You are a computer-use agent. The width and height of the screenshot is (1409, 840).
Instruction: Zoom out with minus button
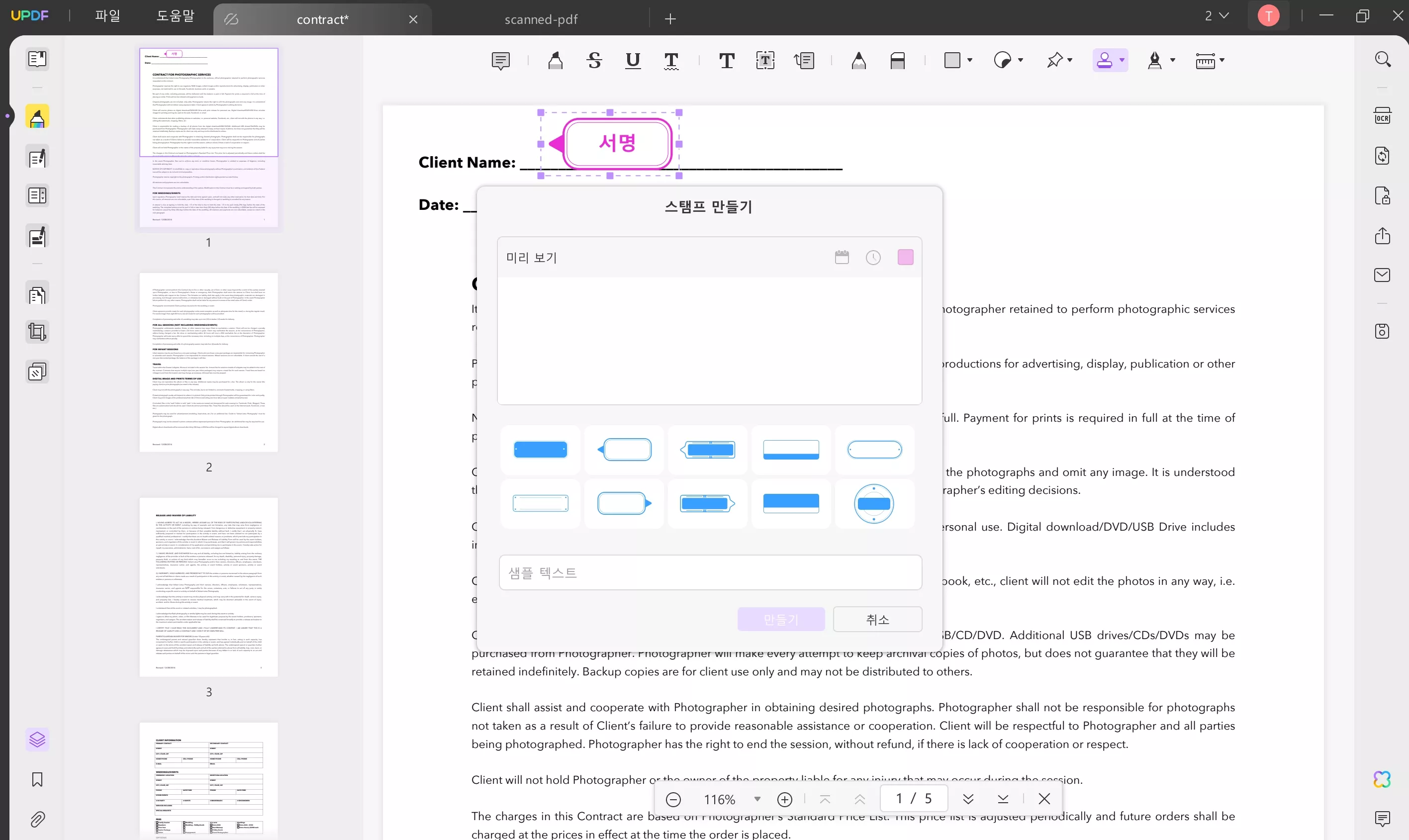point(673,799)
